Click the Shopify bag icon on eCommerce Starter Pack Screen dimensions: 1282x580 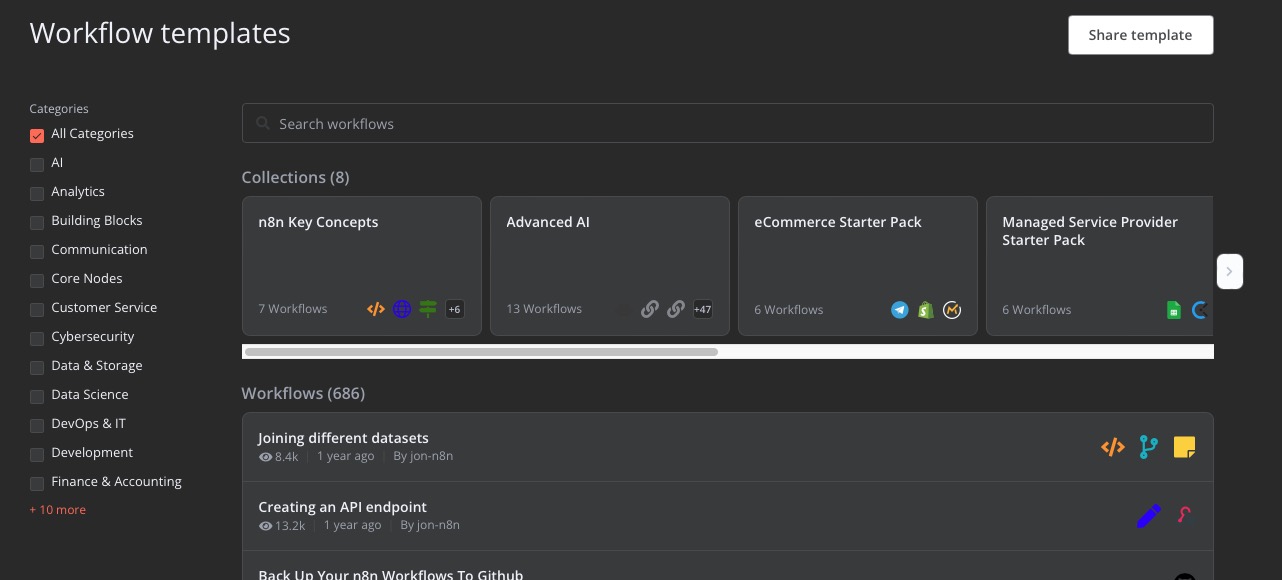click(926, 310)
